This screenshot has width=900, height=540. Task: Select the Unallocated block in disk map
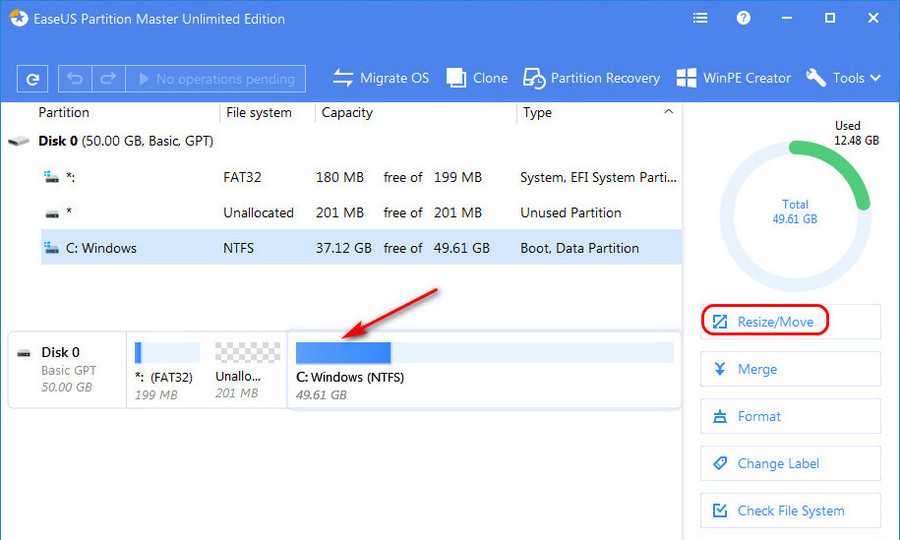click(247, 370)
